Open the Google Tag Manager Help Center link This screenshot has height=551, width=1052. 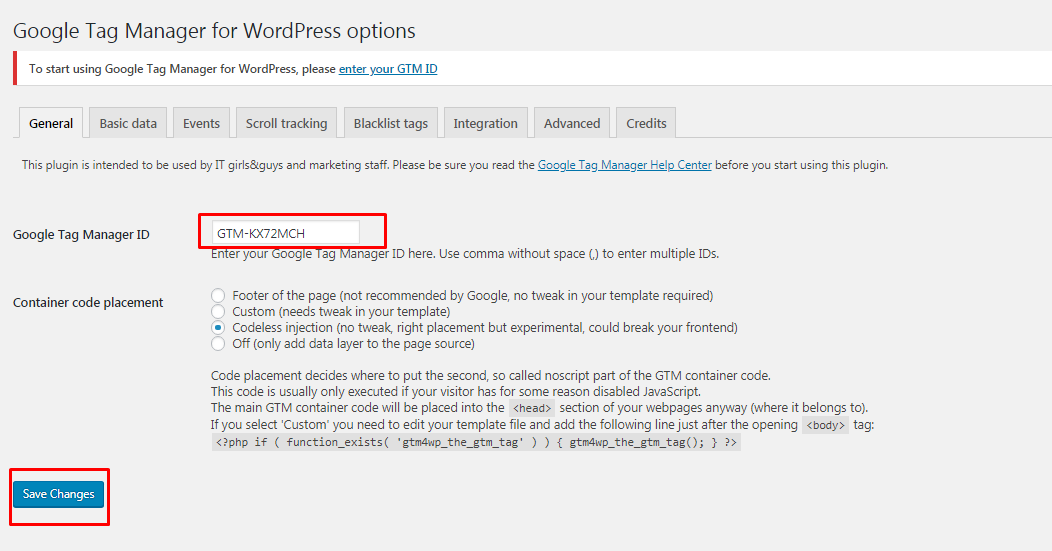pos(625,164)
